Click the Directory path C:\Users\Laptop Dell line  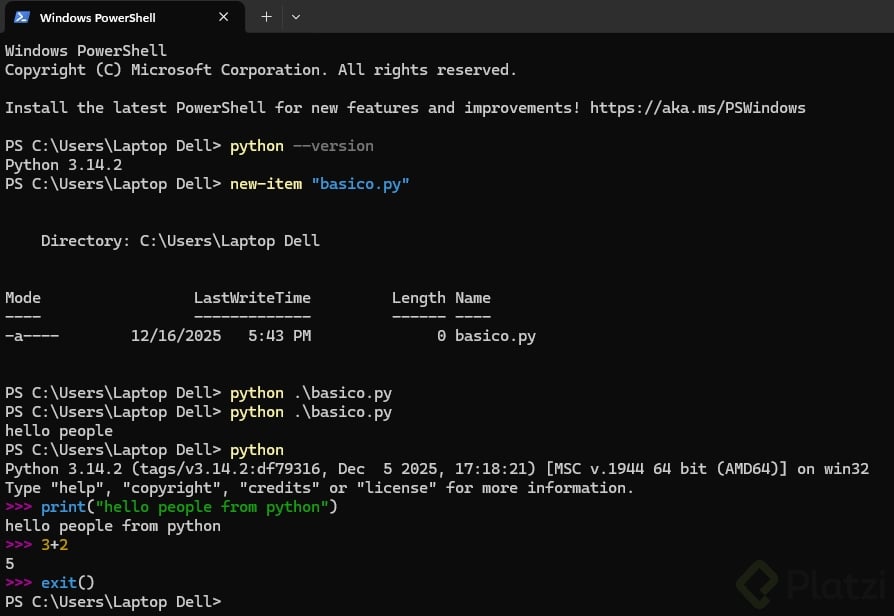(x=180, y=241)
